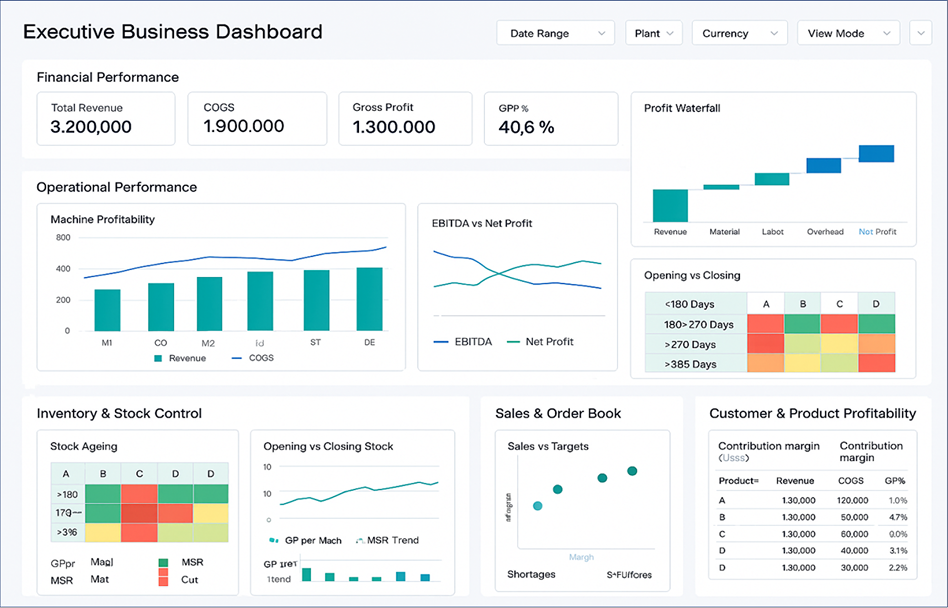Viewport: 948px width, 608px height.
Task: Click the MSR Trend legend icon
Action: (360, 540)
